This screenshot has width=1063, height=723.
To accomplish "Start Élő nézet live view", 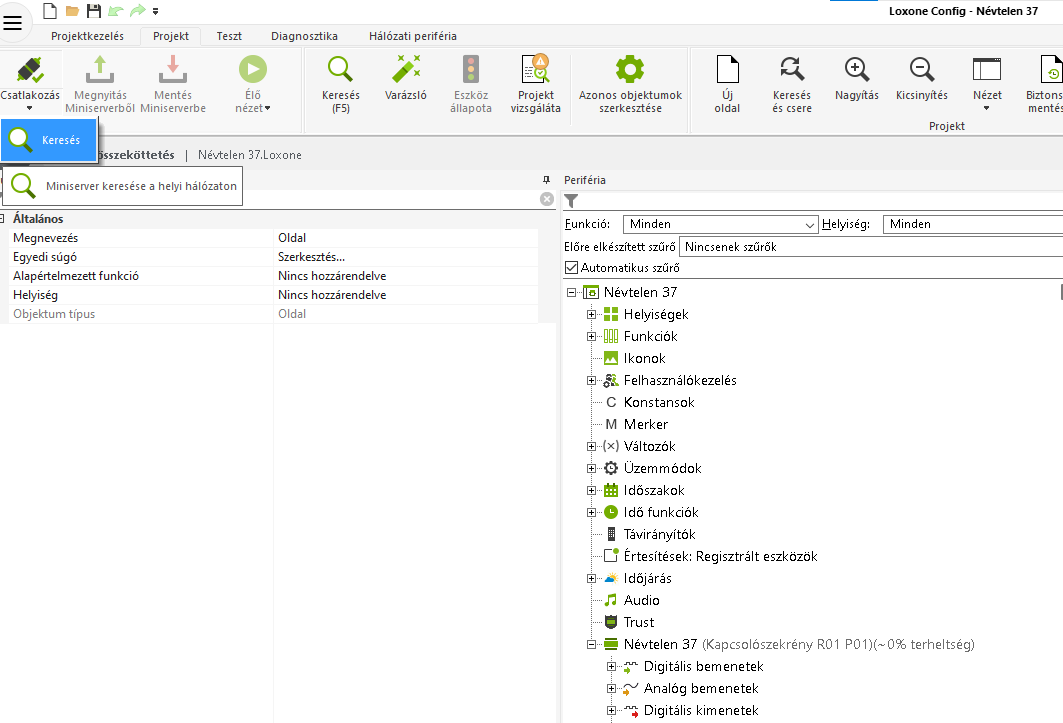I will pos(252,69).
